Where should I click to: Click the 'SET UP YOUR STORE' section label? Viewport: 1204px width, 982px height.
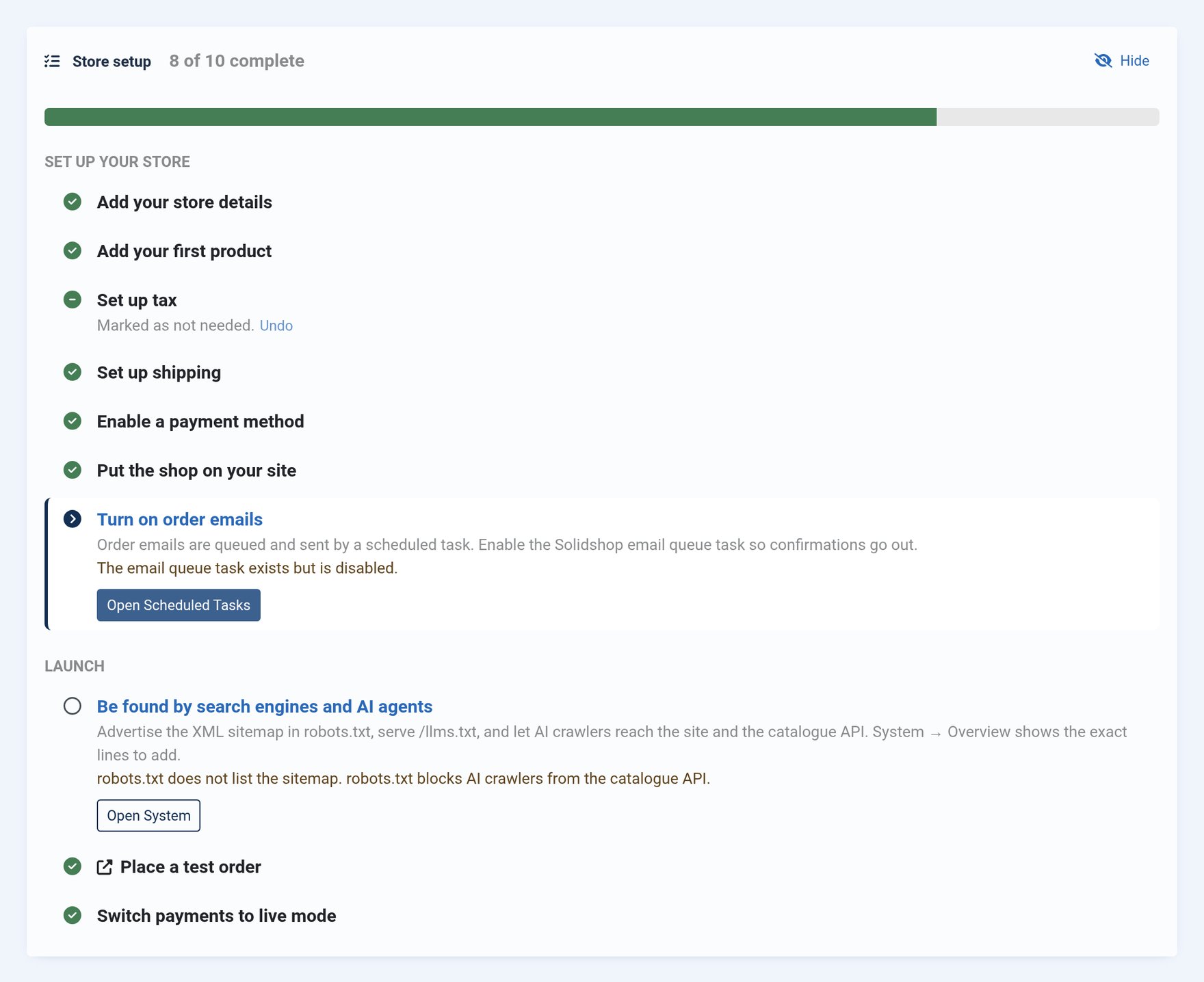(118, 162)
